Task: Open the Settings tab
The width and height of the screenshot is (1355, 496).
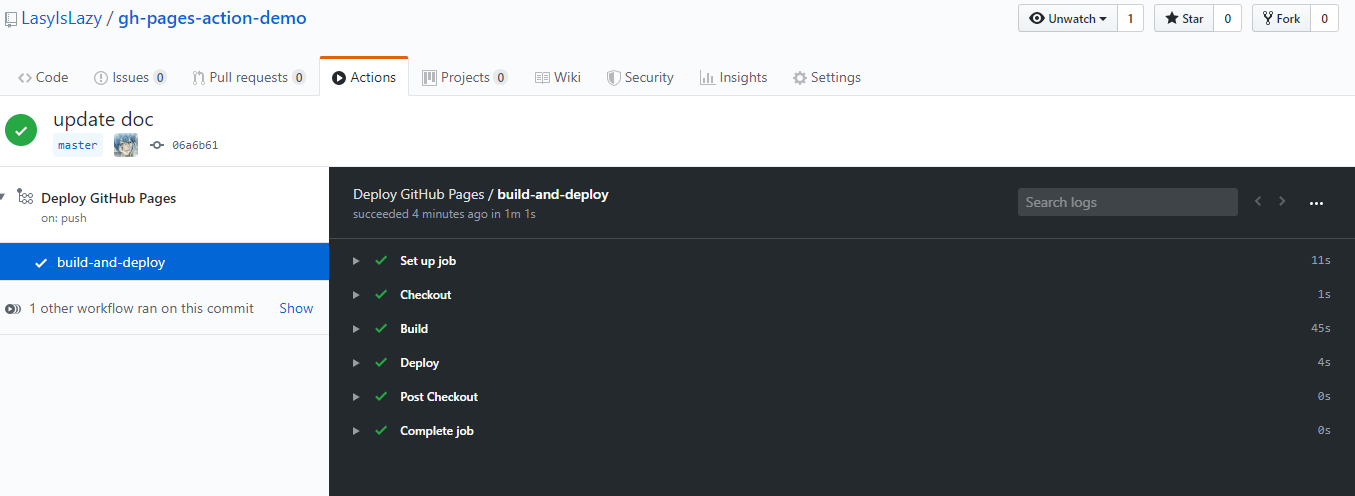Action: [x=827, y=77]
